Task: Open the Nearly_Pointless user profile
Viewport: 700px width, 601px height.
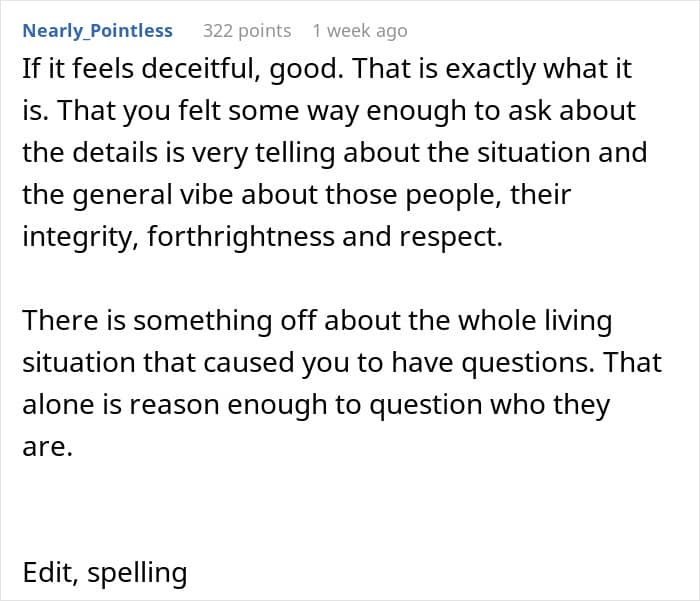Action: [x=97, y=31]
